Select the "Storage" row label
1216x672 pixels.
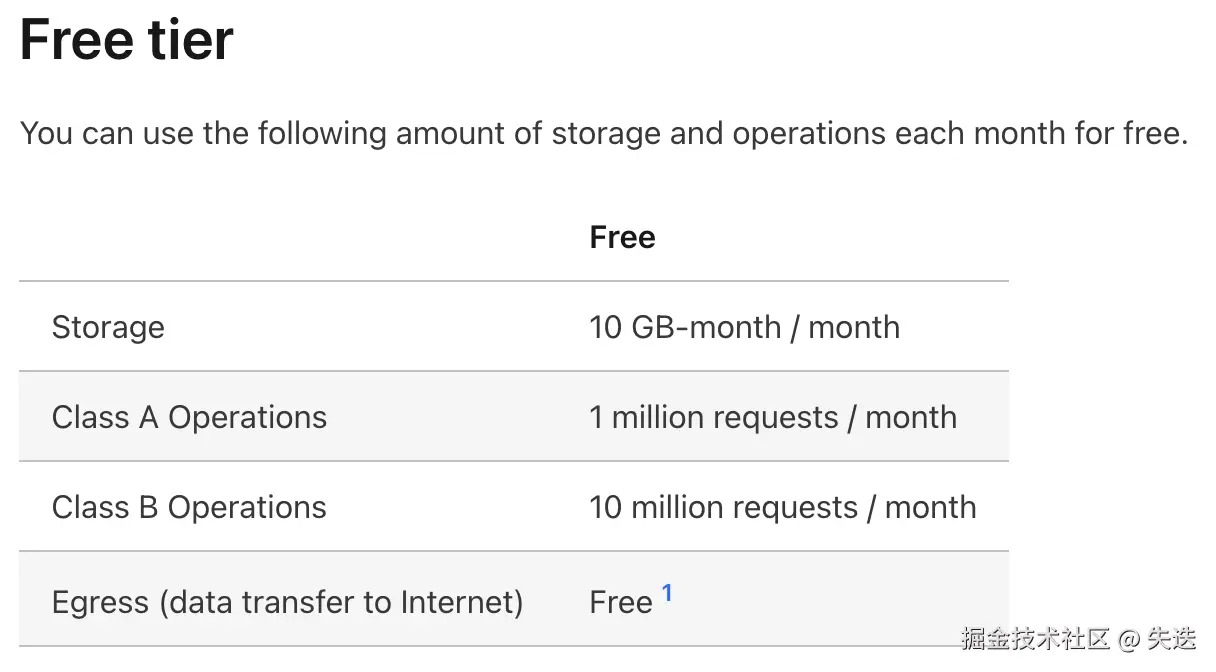pos(108,327)
